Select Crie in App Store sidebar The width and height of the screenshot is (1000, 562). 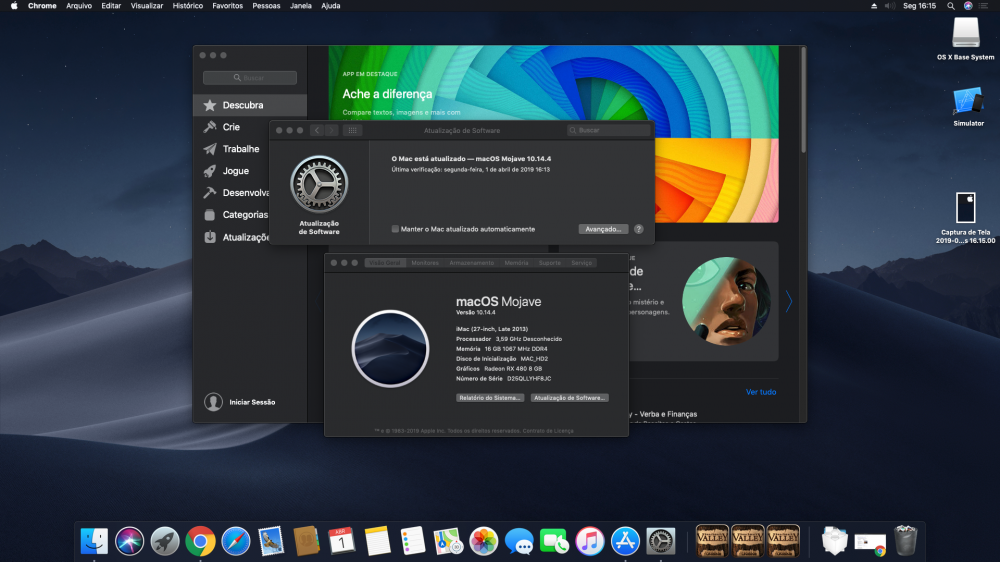[x=231, y=127]
